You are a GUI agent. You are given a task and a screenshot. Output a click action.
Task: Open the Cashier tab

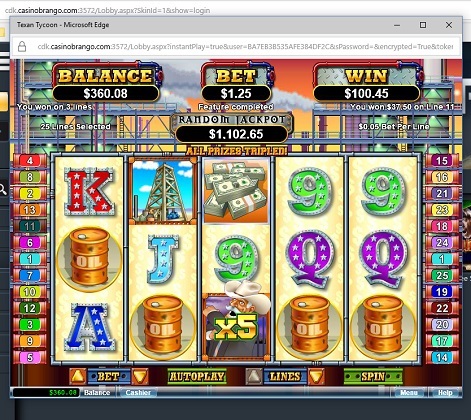[x=138, y=393]
